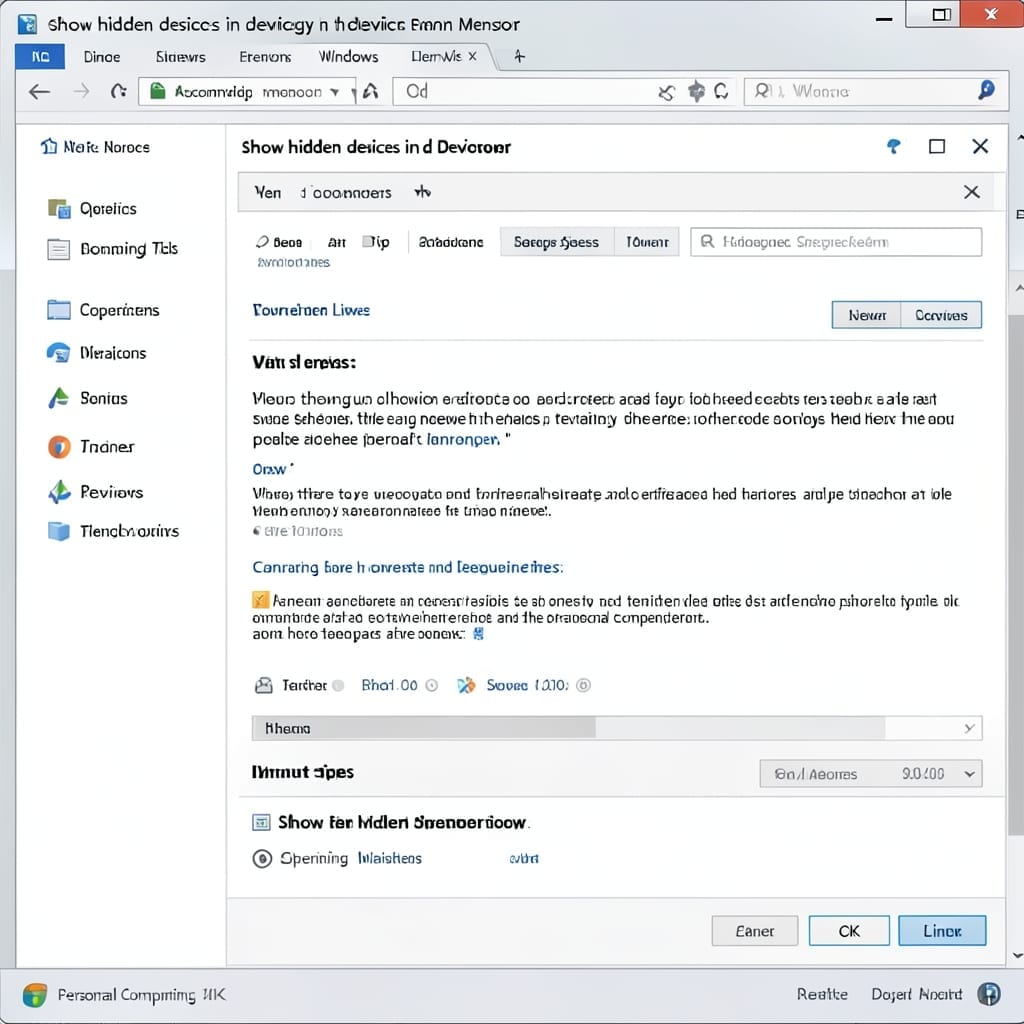
Task: Click the Tnaner orange circle icon
Action: click(59, 447)
